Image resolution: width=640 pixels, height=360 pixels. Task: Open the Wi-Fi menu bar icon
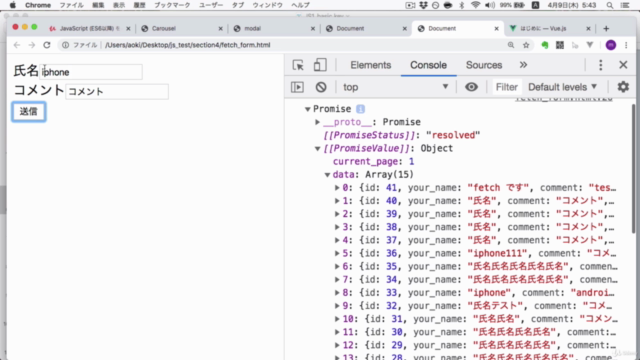click(475, 5)
